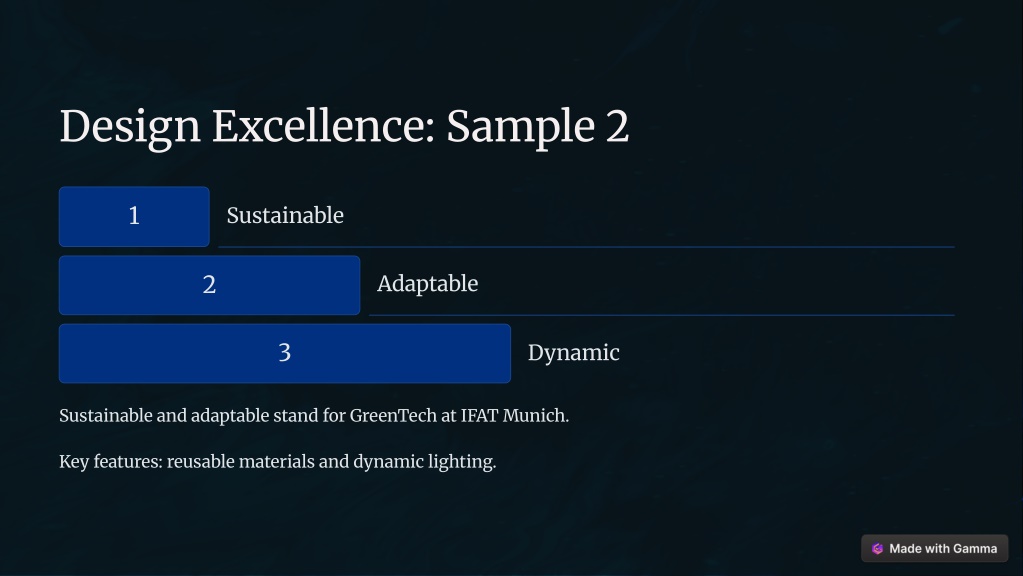This screenshot has width=1023, height=576.
Task: Select the "Dynamic" step label
Action: coord(573,353)
